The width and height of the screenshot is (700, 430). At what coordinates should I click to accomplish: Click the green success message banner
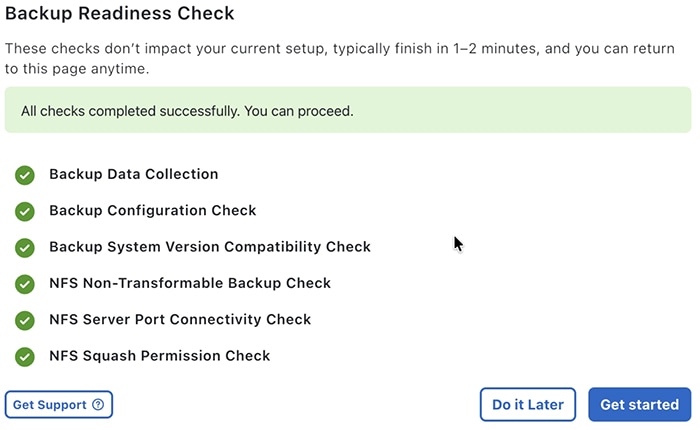point(500,110)
